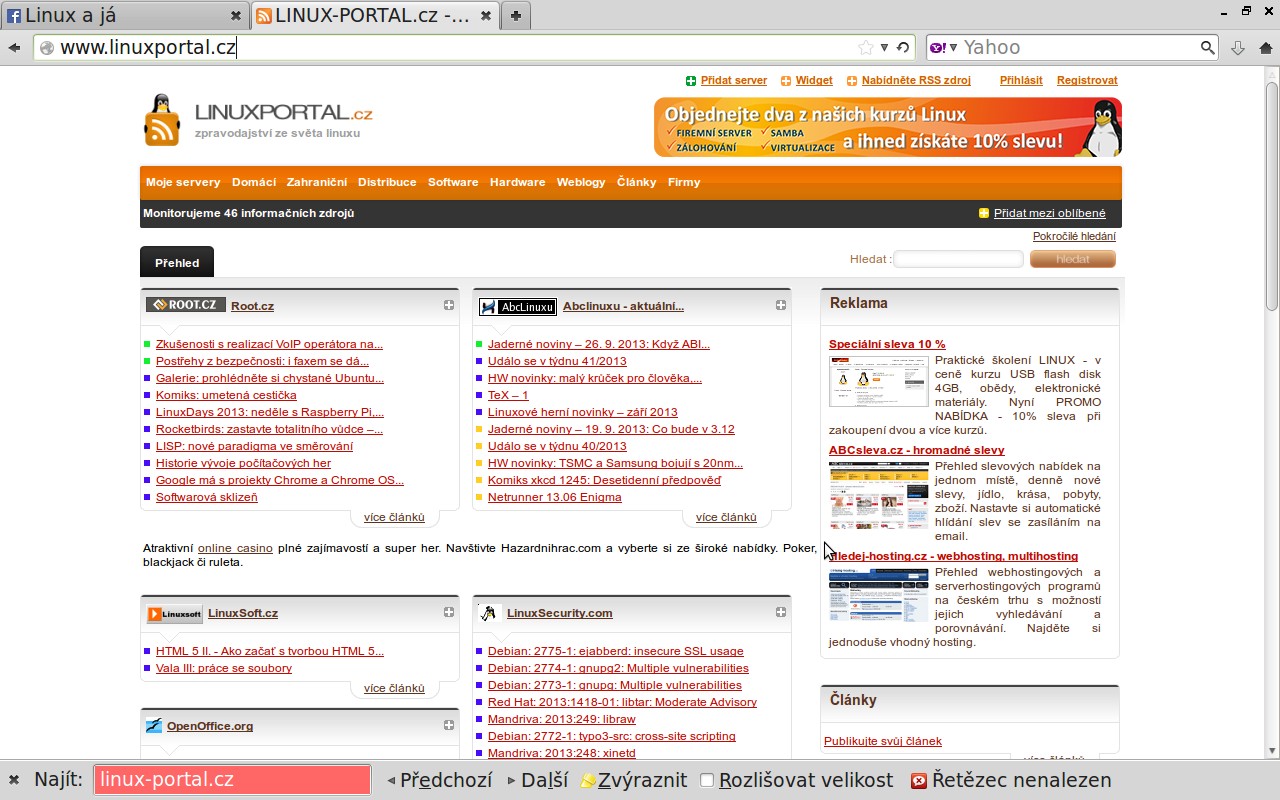Select Software menu item
The width and height of the screenshot is (1280, 800).
tap(453, 182)
